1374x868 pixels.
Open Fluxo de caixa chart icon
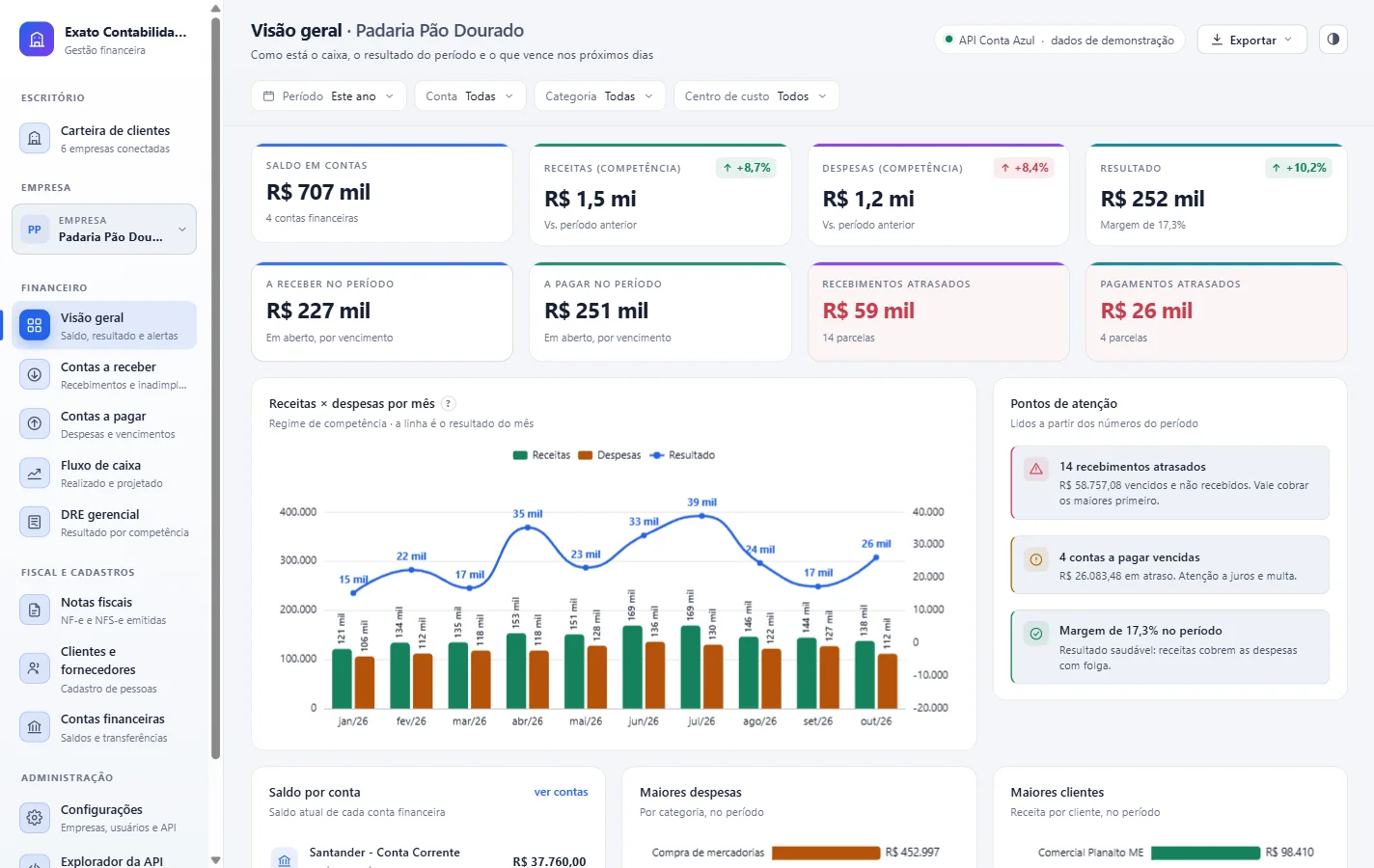tap(35, 473)
